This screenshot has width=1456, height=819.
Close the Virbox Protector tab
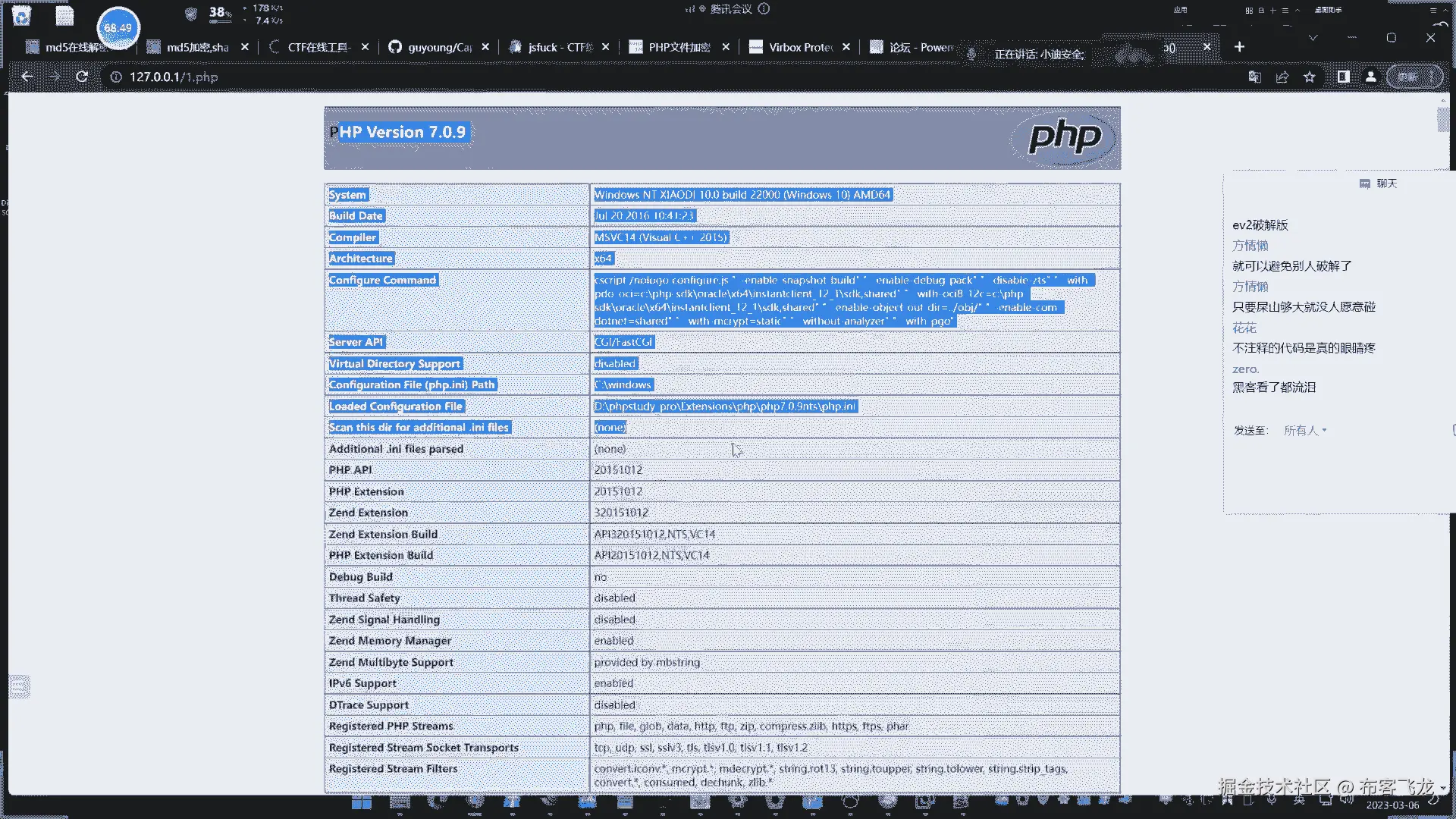coord(846,47)
